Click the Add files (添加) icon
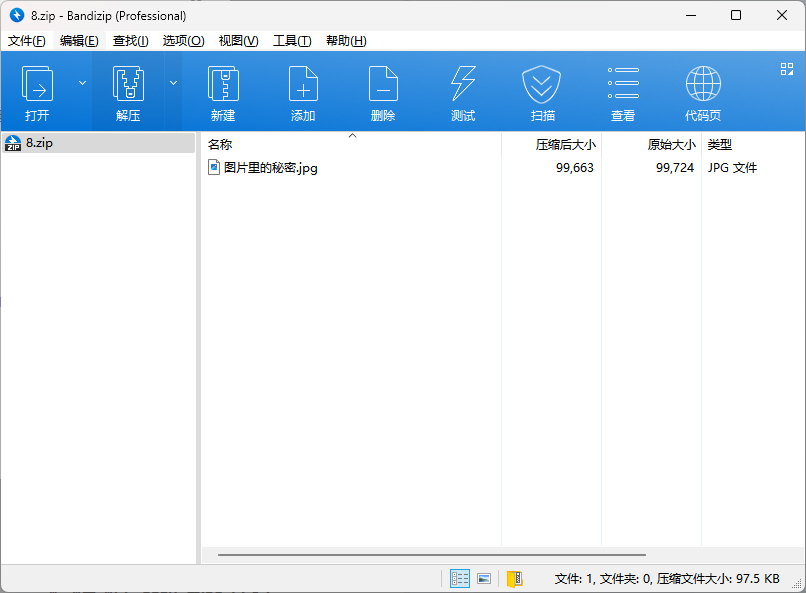The width and height of the screenshot is (806, 593). pos(303,84)
